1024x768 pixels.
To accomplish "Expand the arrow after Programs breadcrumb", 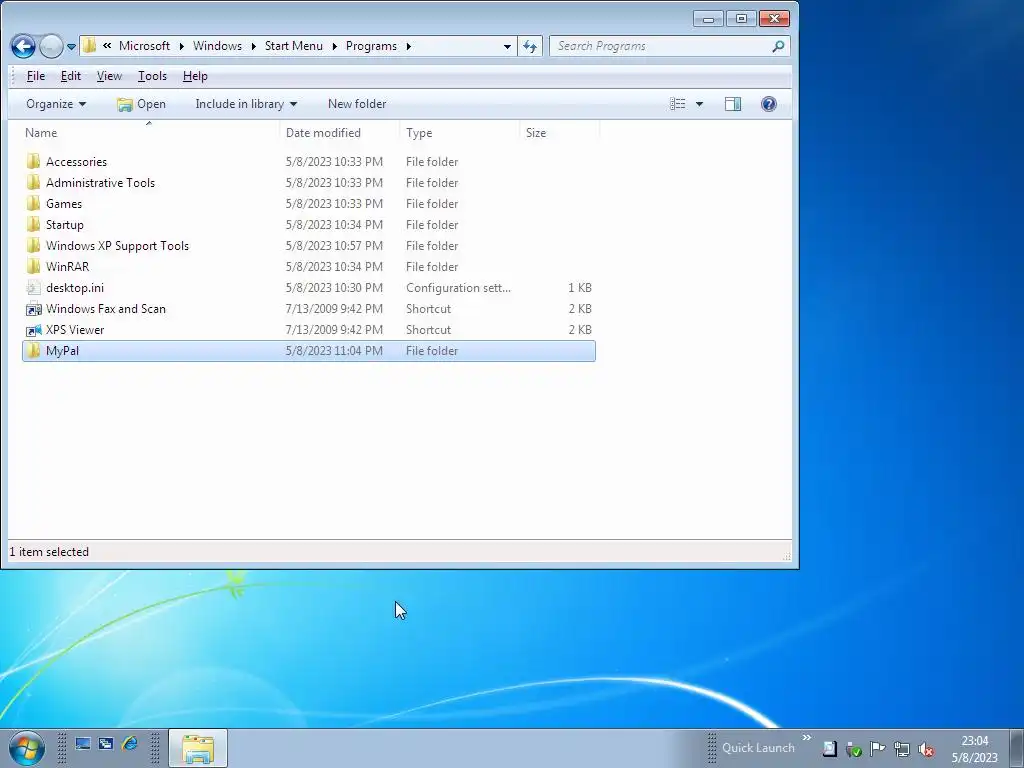I will (409, 46).
